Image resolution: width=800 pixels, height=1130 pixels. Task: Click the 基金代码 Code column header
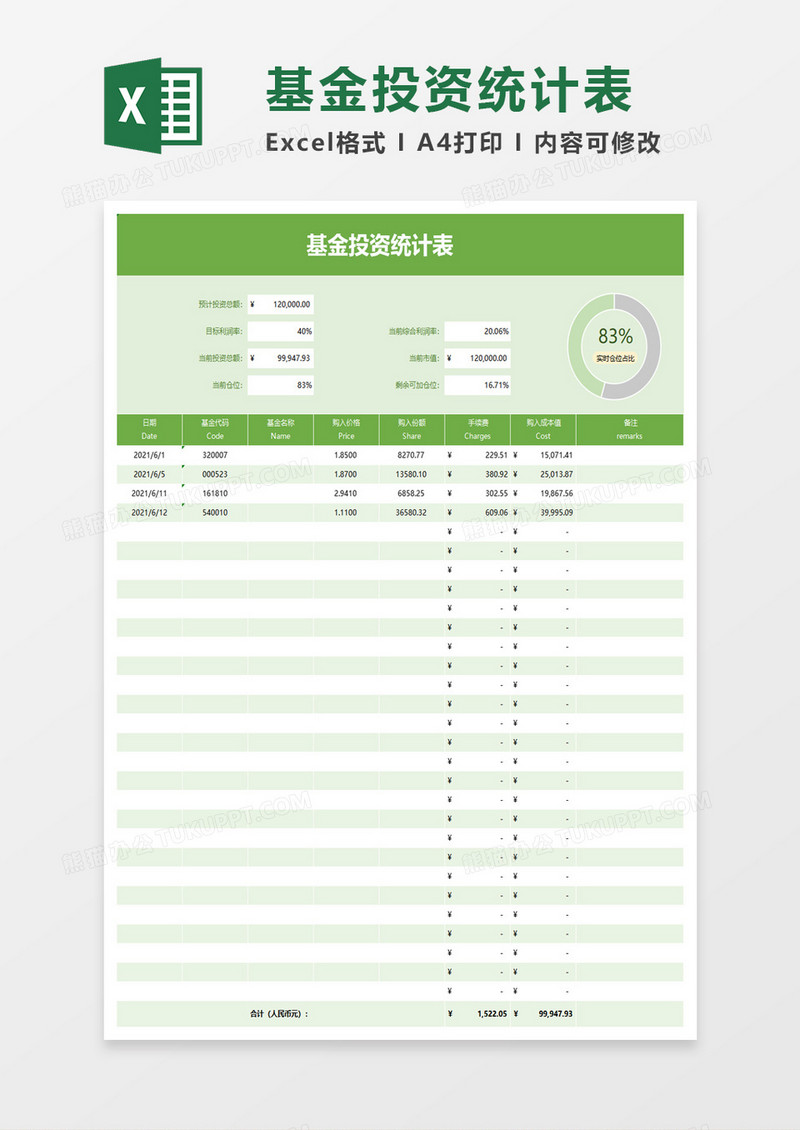pos(215,430)
